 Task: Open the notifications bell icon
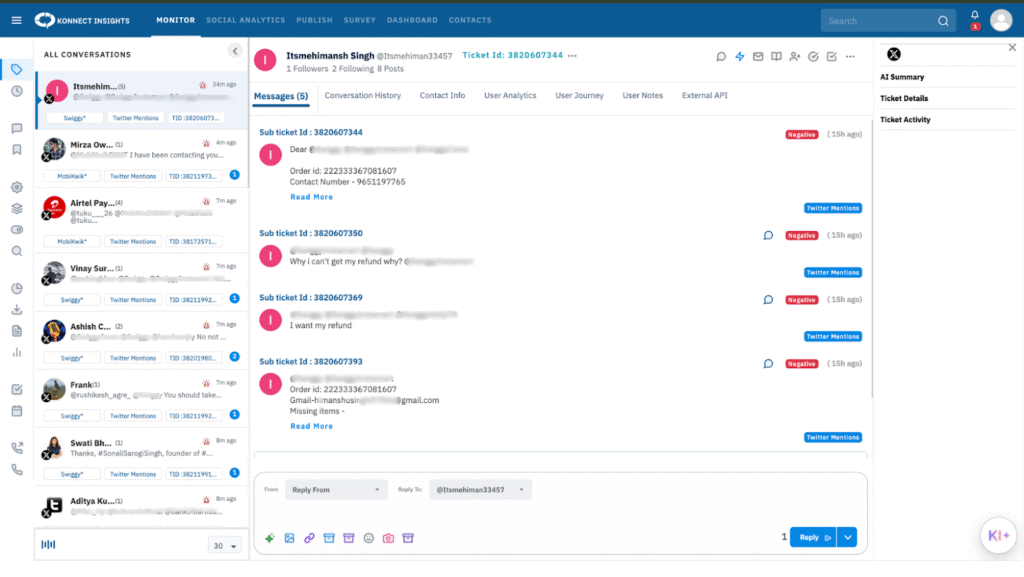(x=974, y=17)
